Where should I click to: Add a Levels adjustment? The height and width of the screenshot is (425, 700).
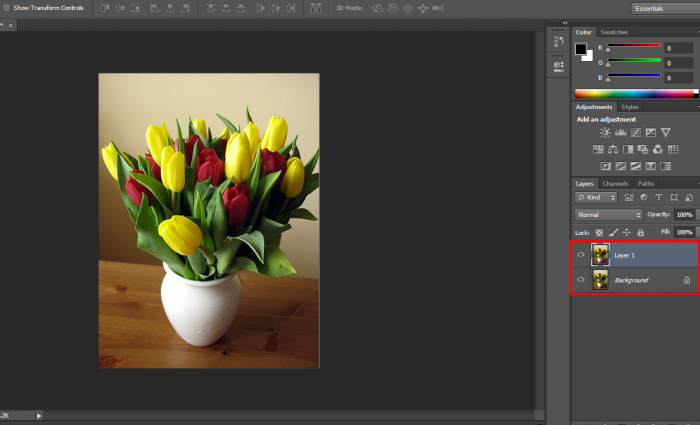click(620, 132)
